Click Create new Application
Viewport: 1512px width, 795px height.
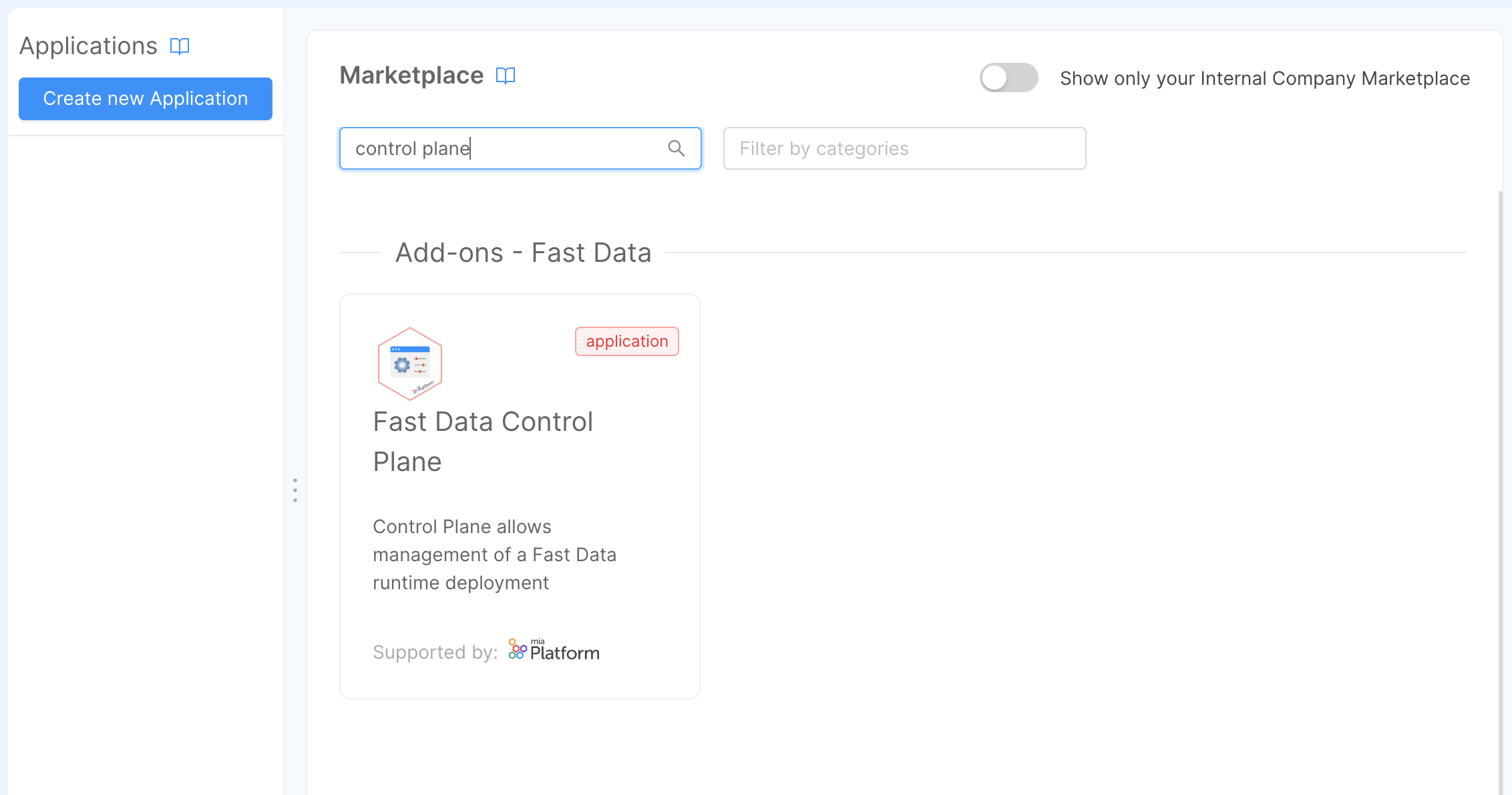[x=145, y=98]
